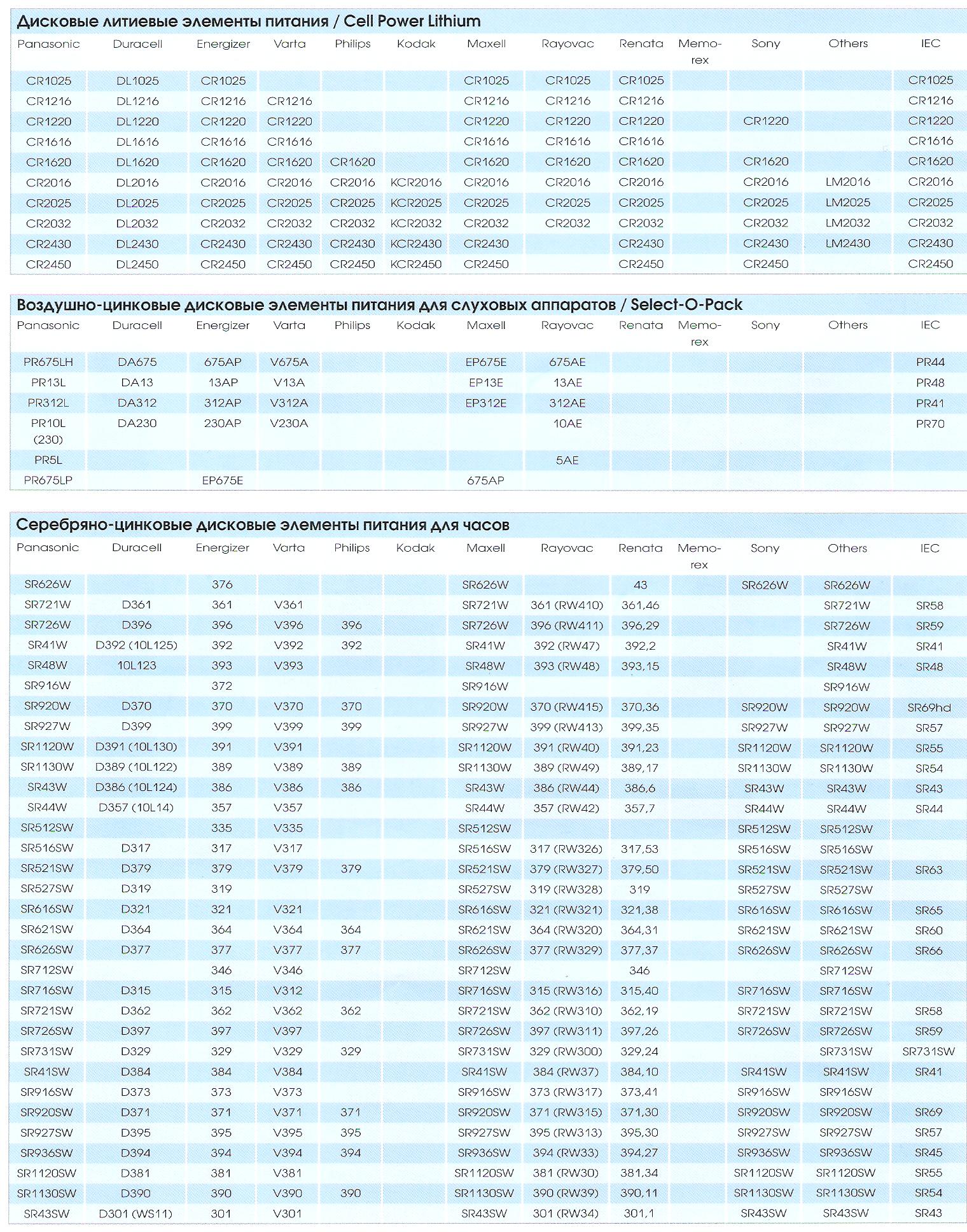
Task: Select the DL1216 Duracell entry
Action: (137, 101)
